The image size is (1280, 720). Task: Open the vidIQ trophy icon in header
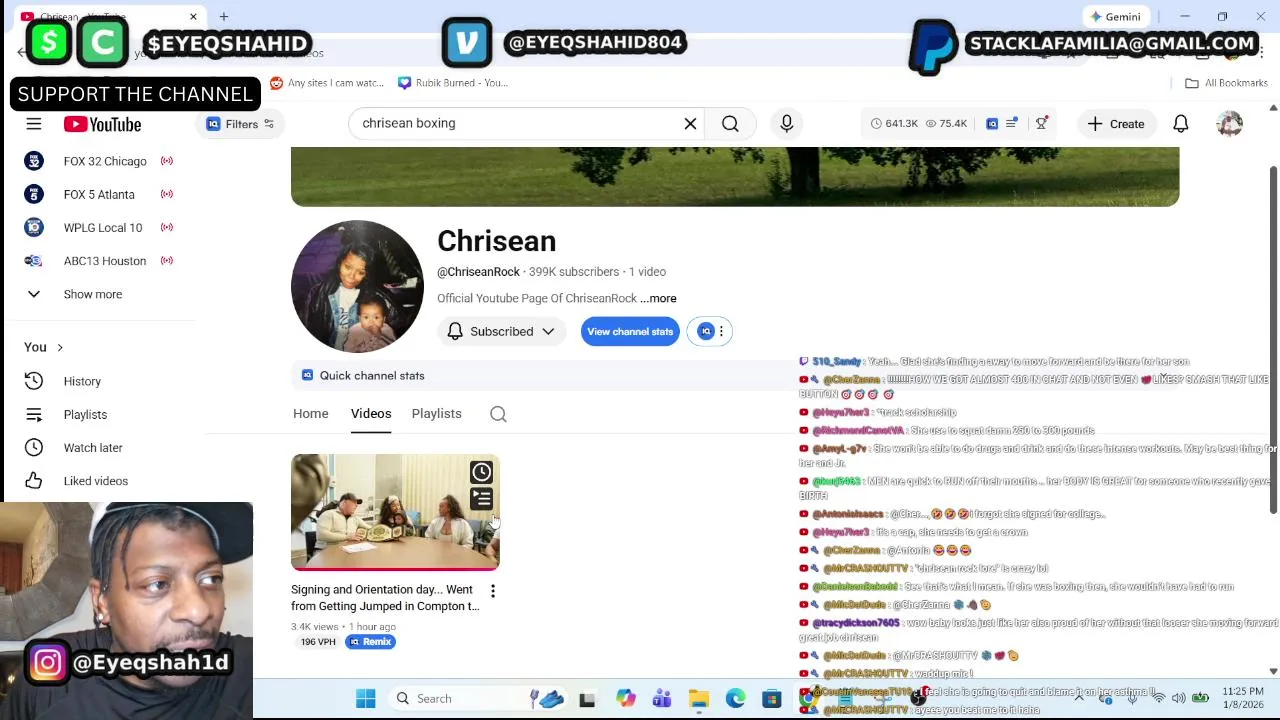click(1042, 123)
